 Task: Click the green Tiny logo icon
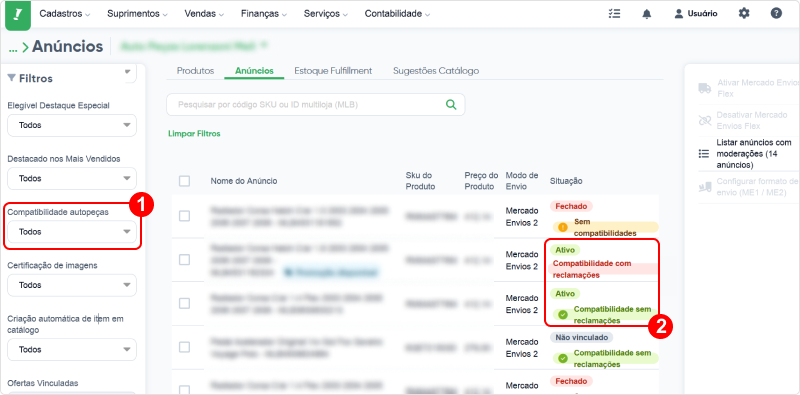click(18, 14)
